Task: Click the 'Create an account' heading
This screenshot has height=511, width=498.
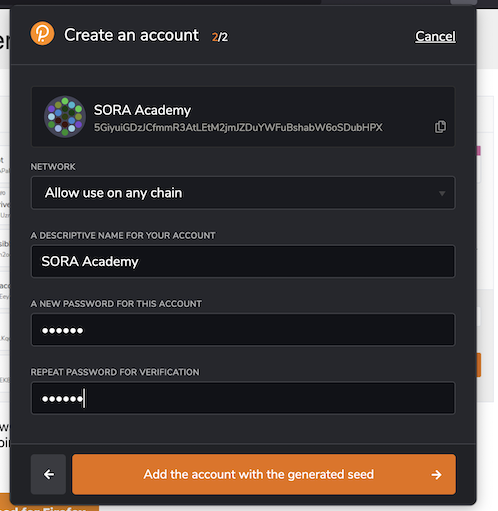Action: 131,35
